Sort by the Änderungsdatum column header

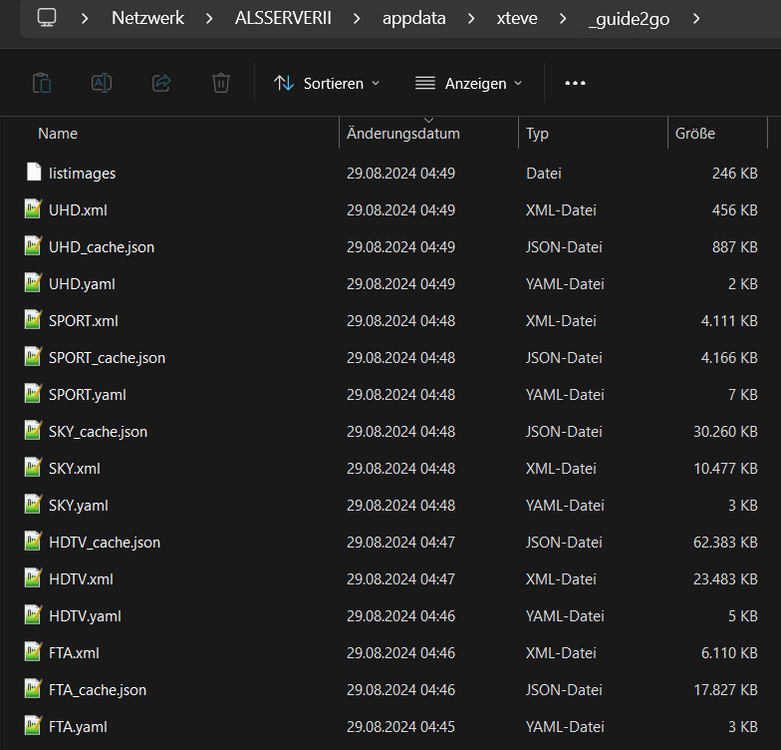pyautogui.click(x=403, y=133)
